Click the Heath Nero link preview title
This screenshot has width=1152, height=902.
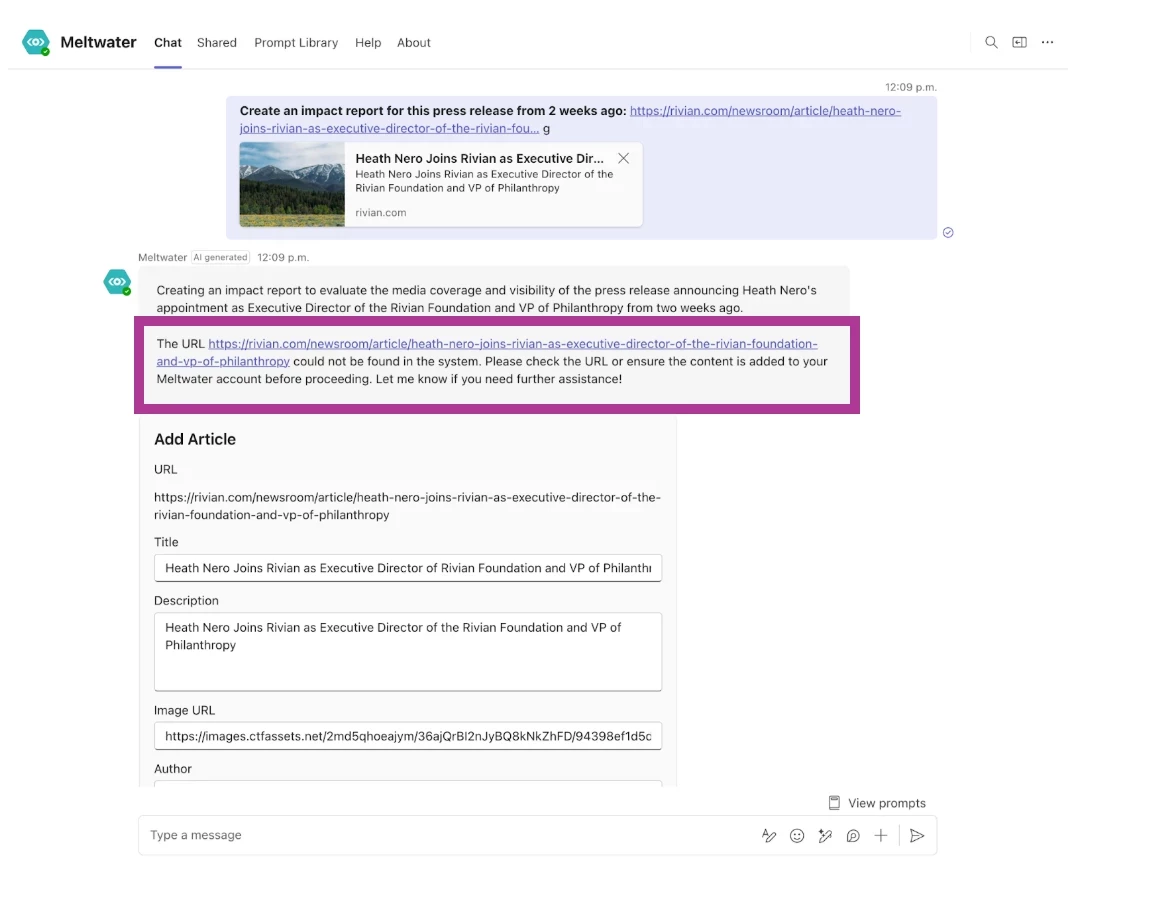pyautogui.click(x=479, y=159)
